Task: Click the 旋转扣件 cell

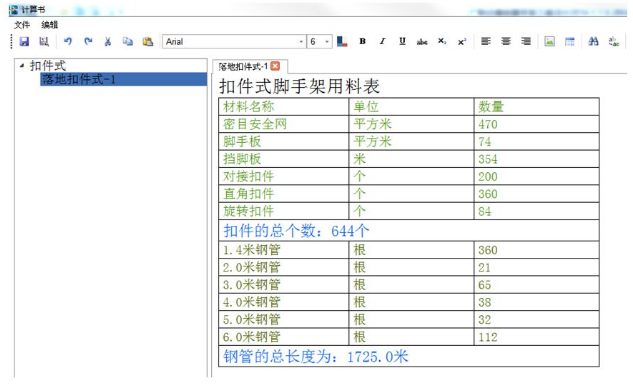Action: tap(283, 211)
